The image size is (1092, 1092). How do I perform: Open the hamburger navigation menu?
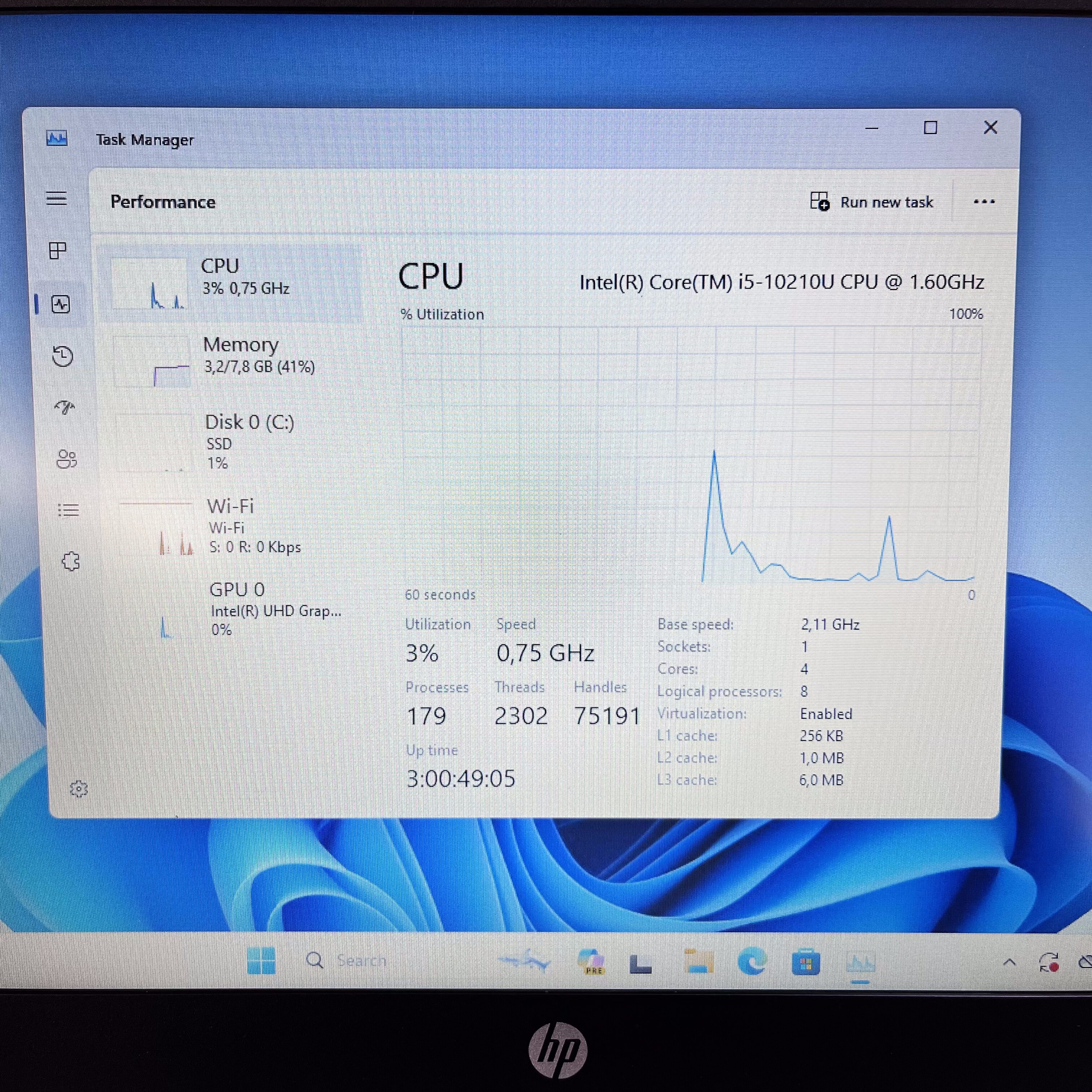click(57, 198)
